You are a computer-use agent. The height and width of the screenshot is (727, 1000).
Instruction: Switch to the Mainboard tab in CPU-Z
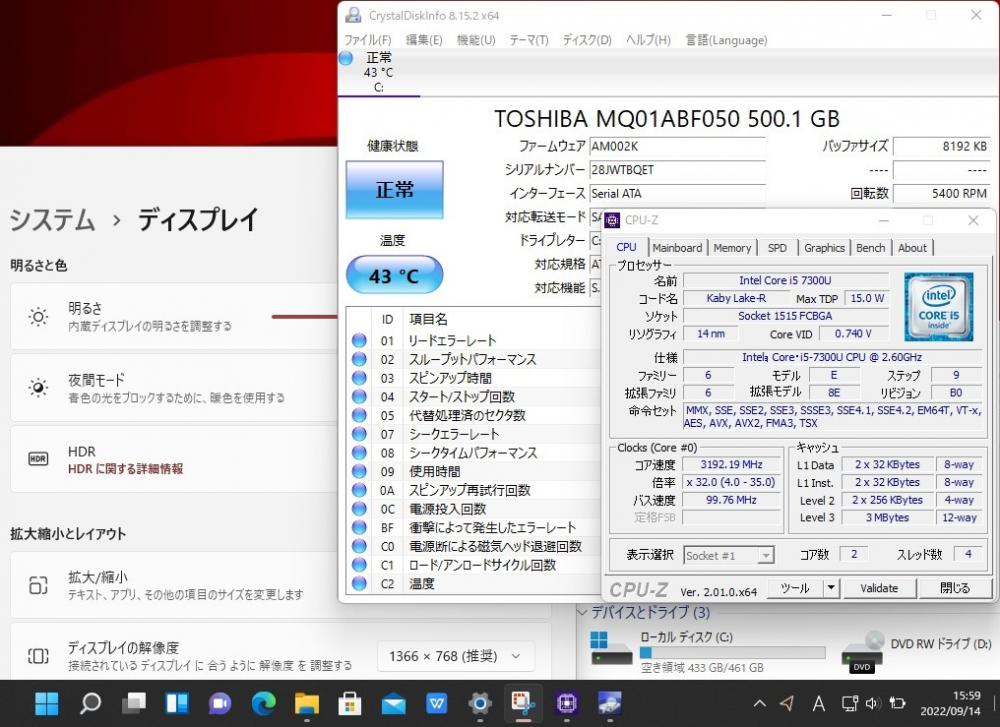[x=677, y=247]
